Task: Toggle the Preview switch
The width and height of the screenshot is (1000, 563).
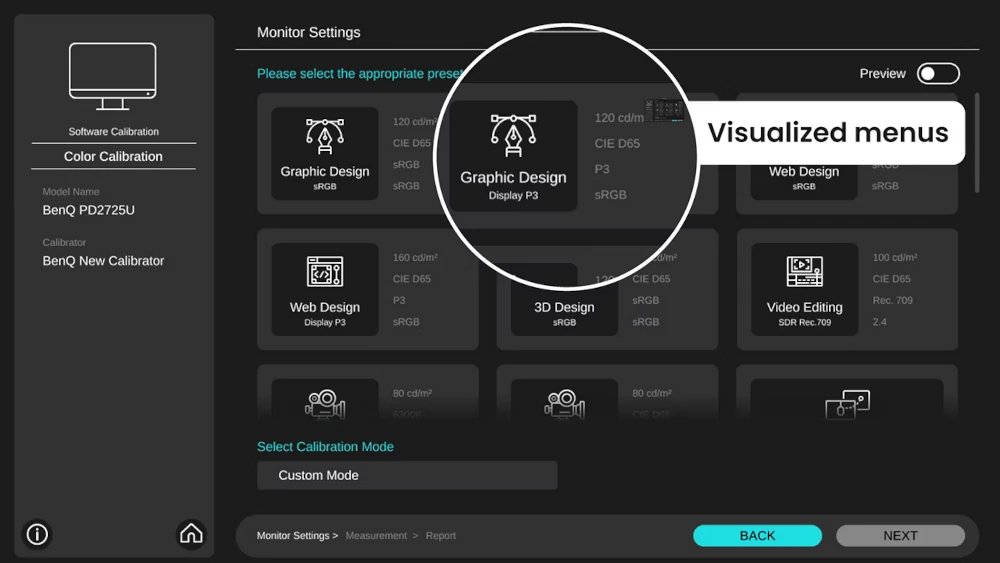Action: 938,73
